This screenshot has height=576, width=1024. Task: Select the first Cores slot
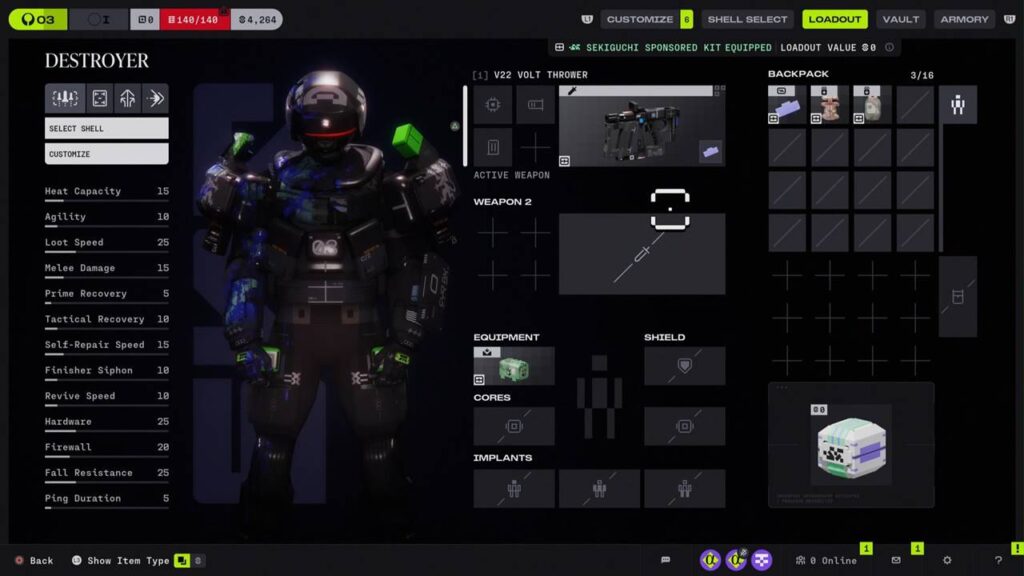[x=514, y=426]
